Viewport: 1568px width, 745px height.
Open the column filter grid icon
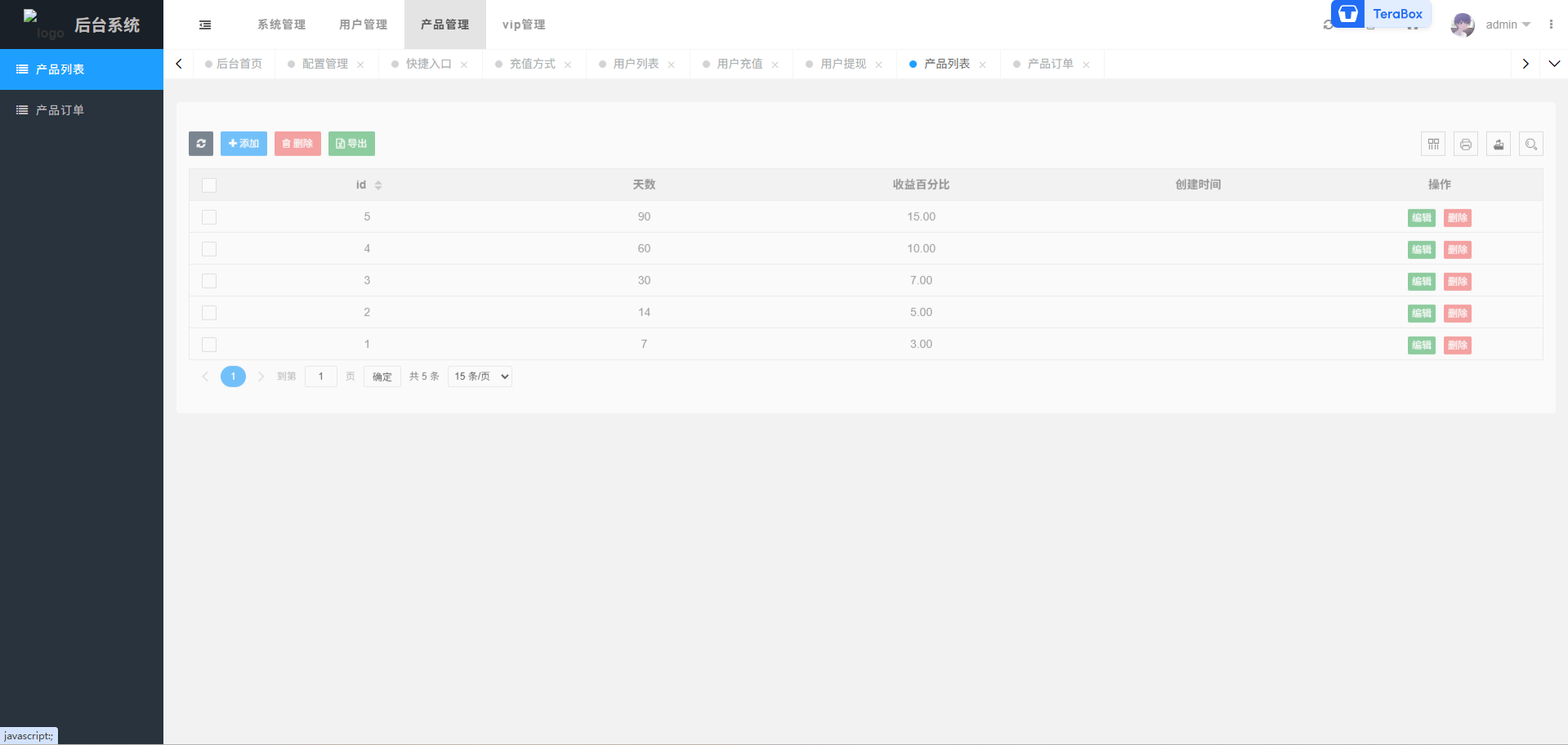(1433, 144)
